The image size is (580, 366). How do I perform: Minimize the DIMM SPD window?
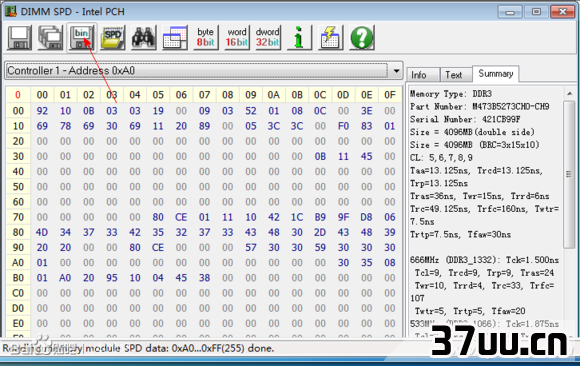coord(510,12)
